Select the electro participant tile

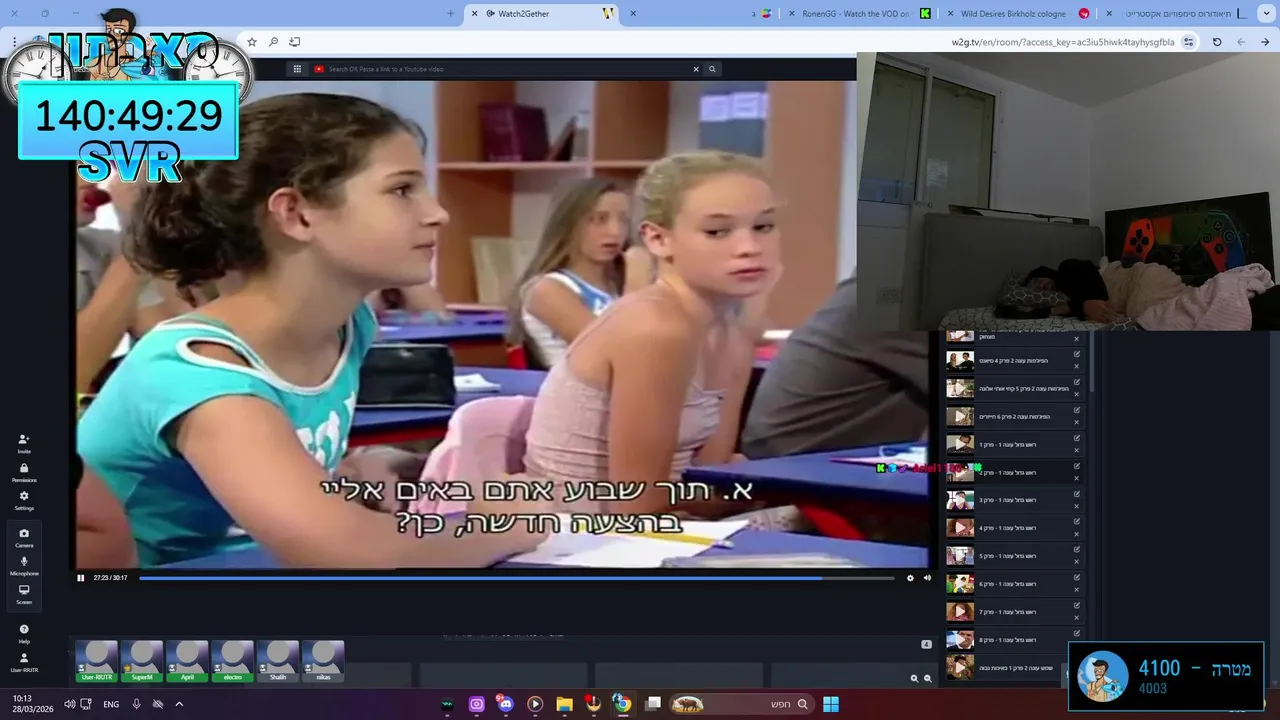[x=232, y=662]
